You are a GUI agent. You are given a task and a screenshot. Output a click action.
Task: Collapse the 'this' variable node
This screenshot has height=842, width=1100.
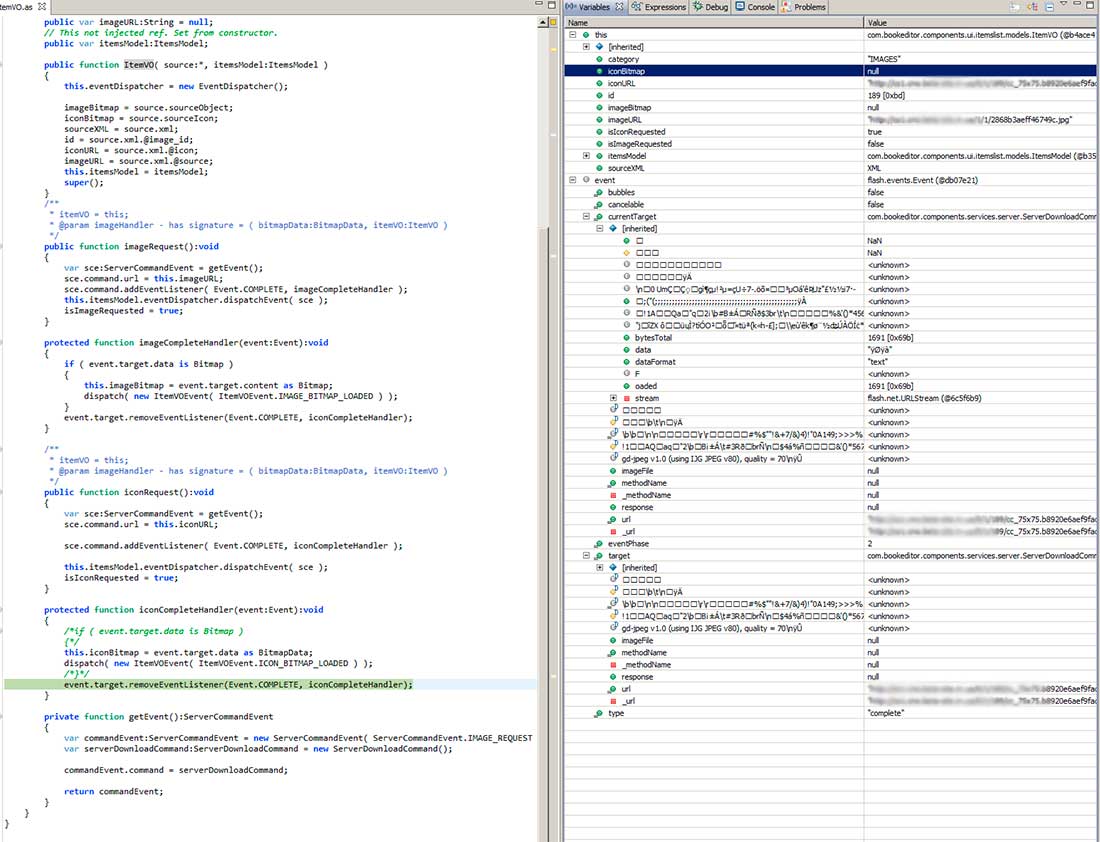coord(573,34)
